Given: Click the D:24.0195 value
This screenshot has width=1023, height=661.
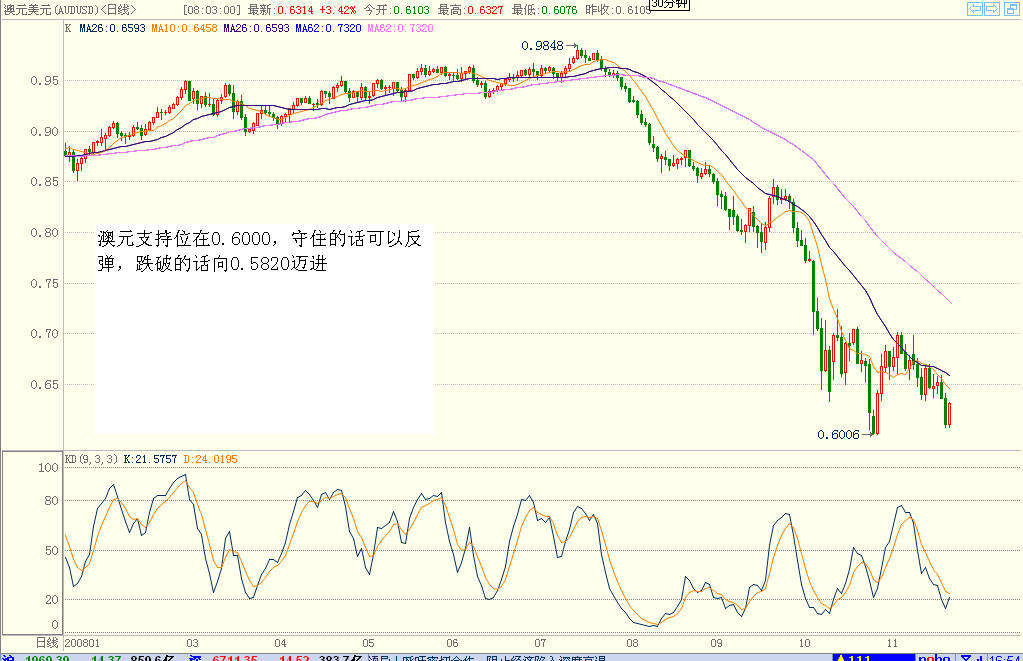Looking at the screenshot, I should 210,459.
